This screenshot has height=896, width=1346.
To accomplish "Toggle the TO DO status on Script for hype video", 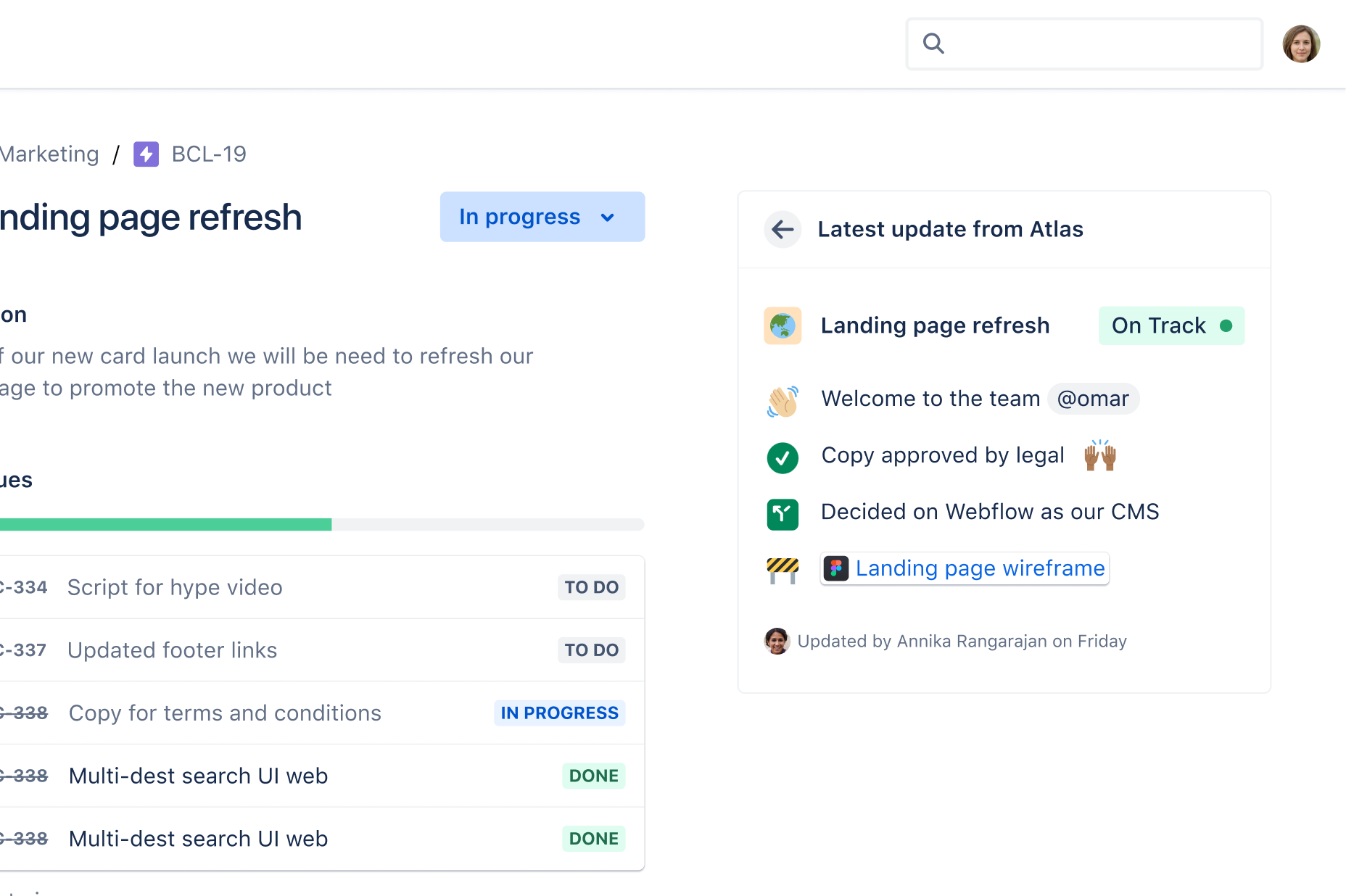I will [x=591, y=587].
